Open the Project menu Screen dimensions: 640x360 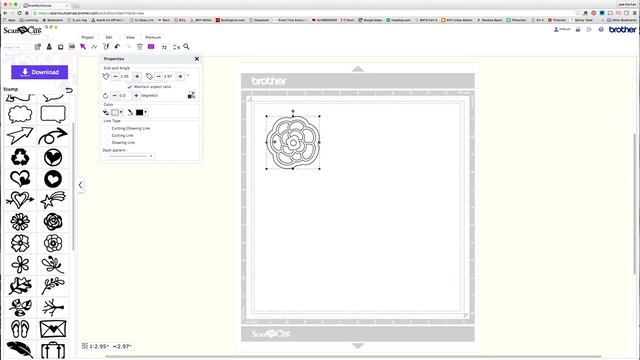click(87, 37)
